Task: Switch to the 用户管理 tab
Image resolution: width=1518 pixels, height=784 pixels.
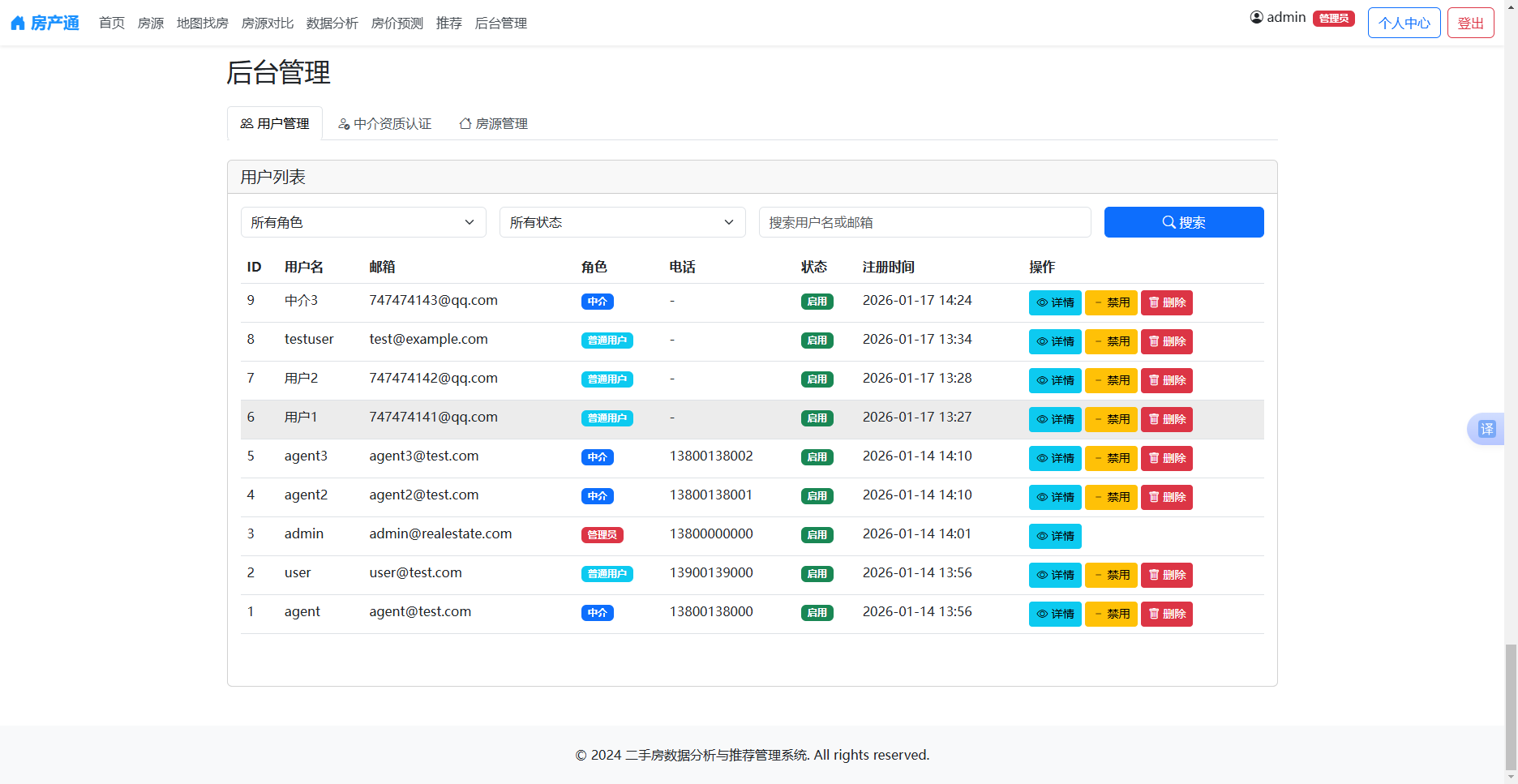Action: click(275, 123)
